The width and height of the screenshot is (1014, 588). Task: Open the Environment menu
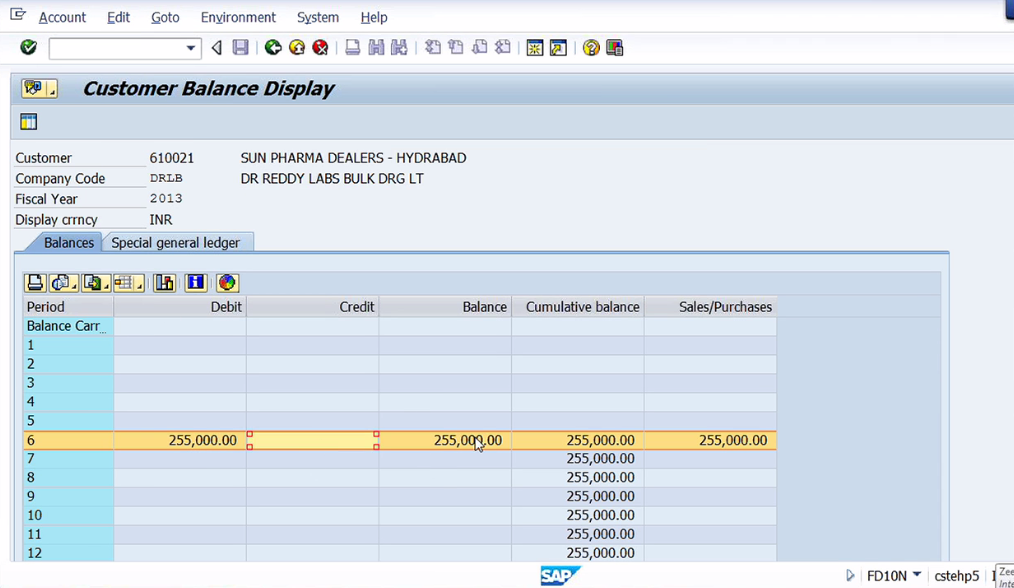238,17
